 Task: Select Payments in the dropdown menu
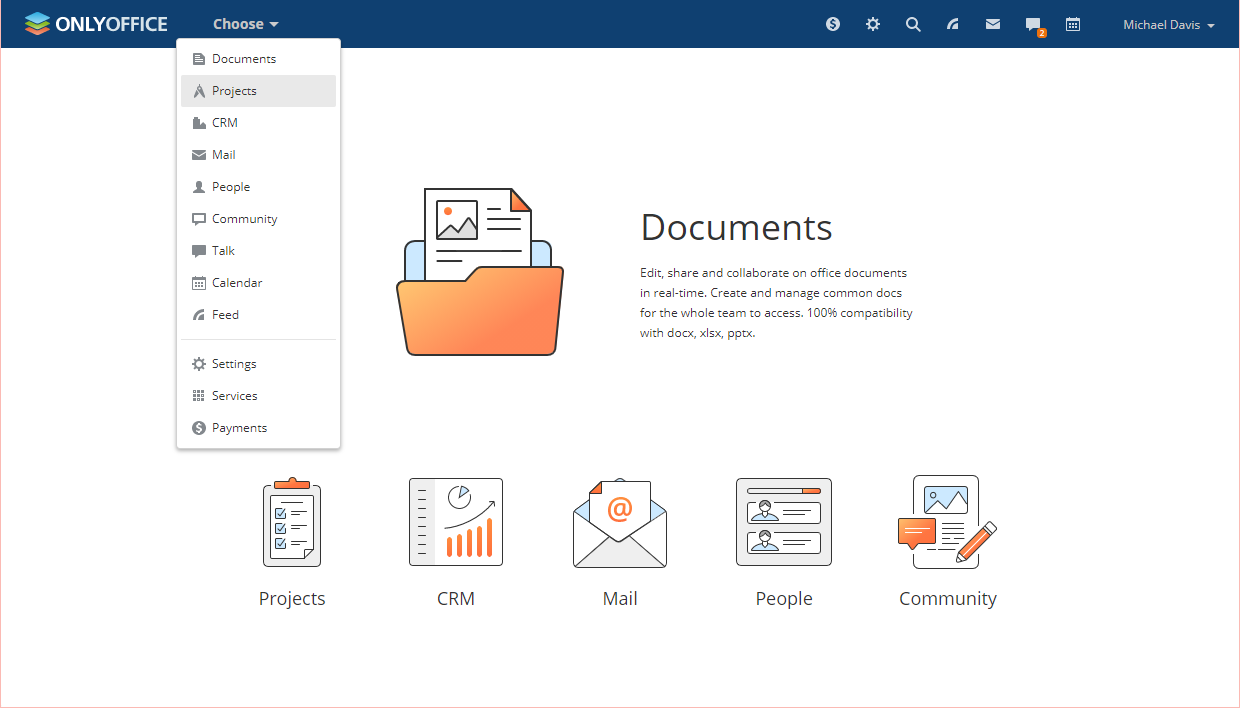pyautogui.click(x=239, y=428)
